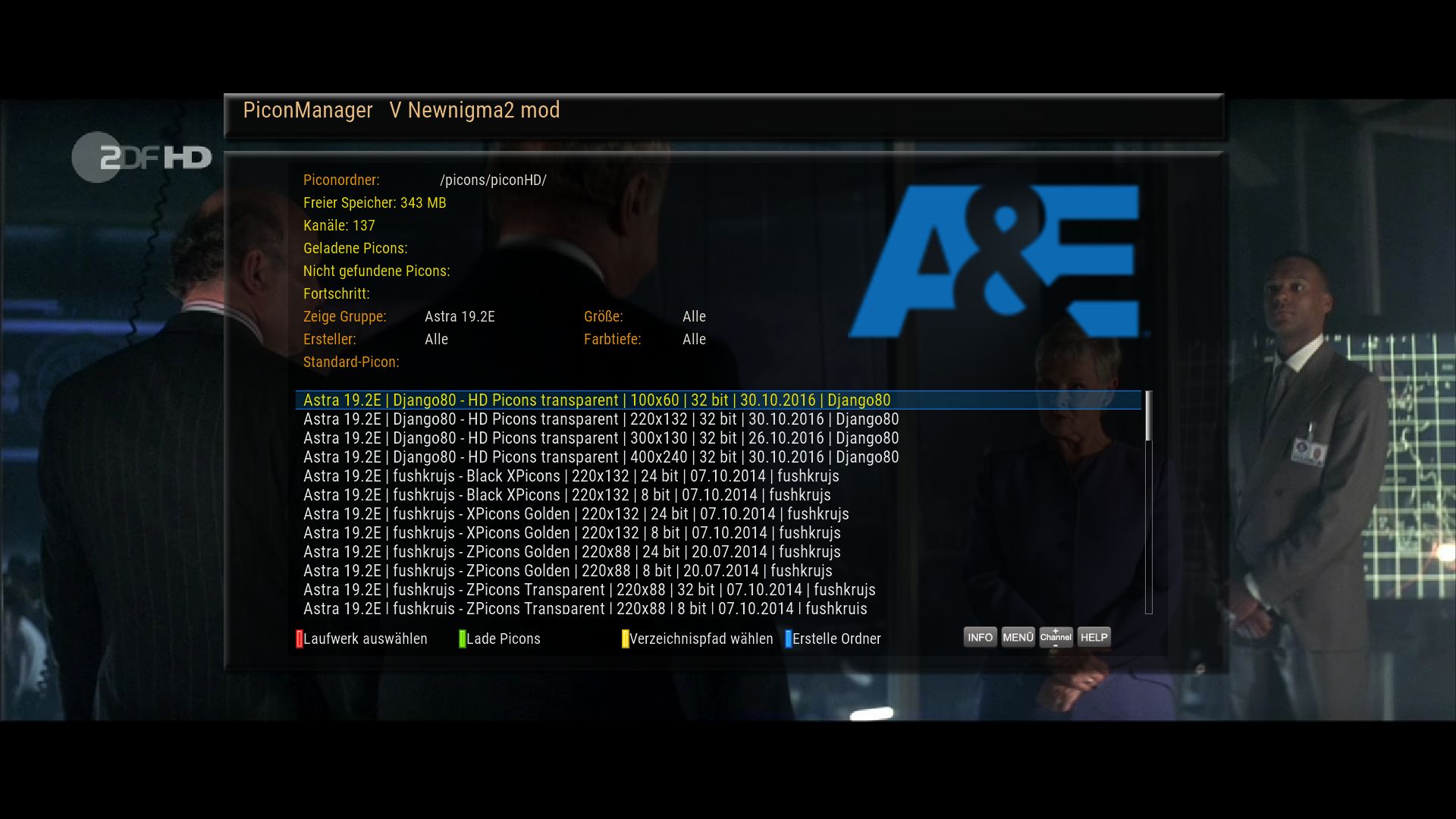1456x819 pixels.
Task: Change the Farbtiefe filter value Alle
Action: click(x=694, y=339)
